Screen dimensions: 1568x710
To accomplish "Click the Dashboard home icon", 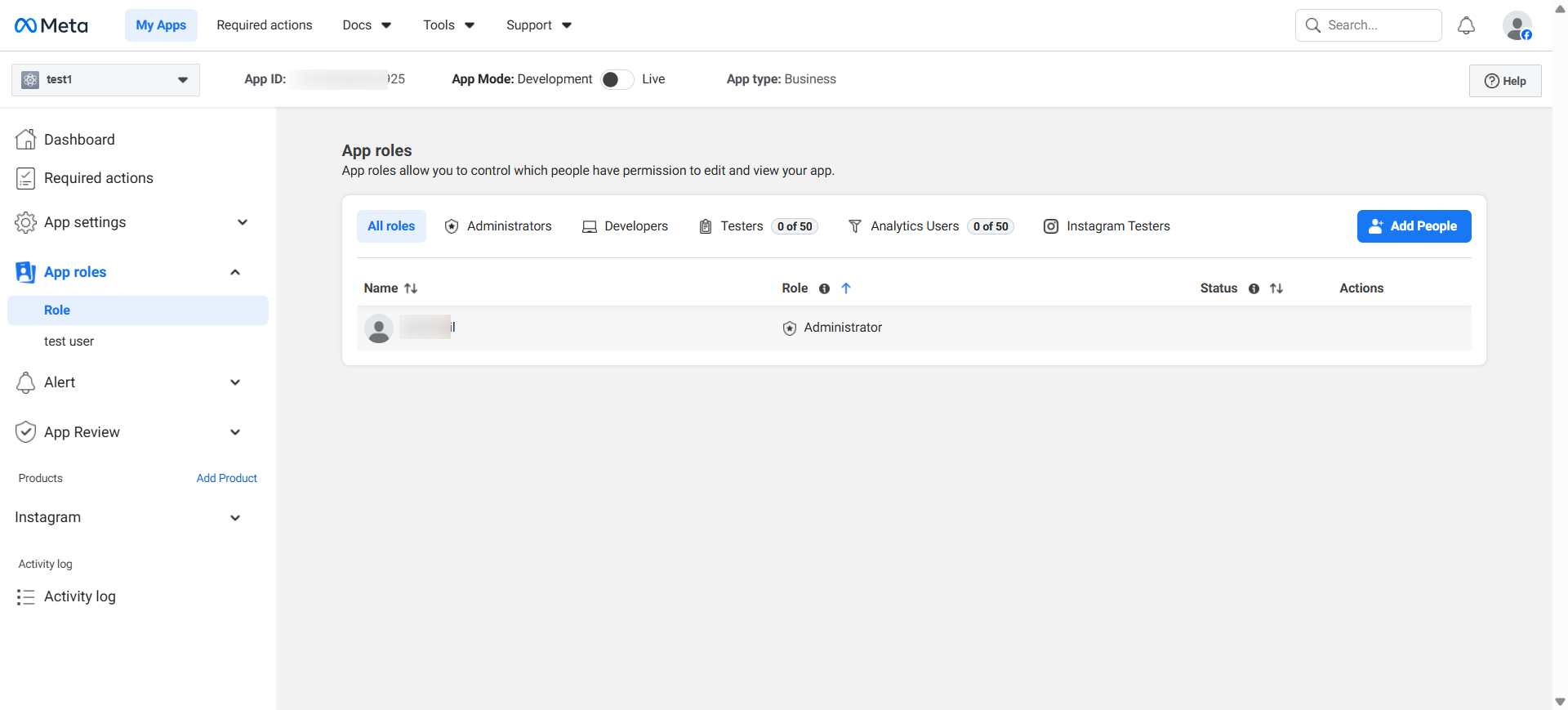I will pos(26,140).
